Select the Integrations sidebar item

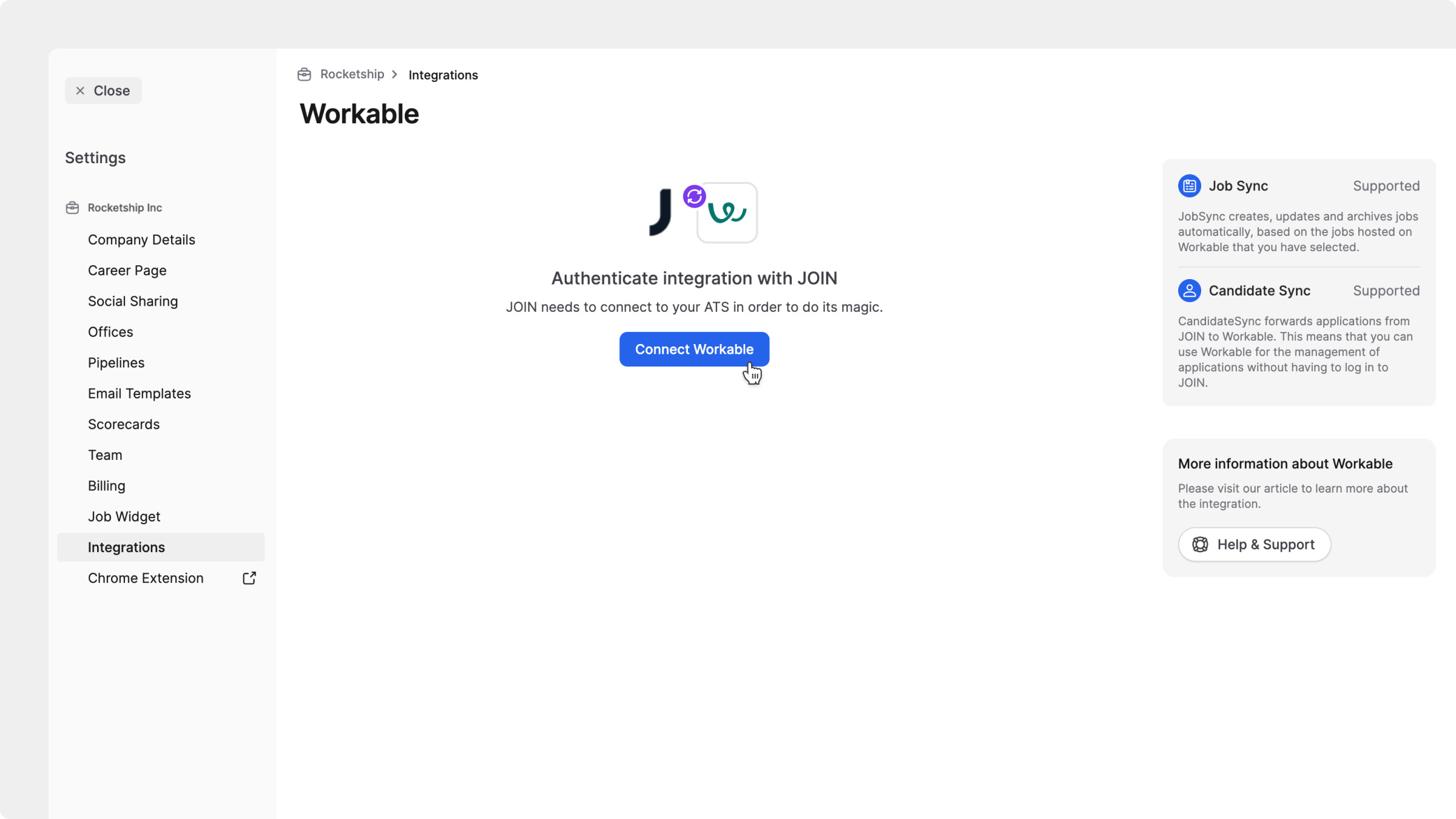126,547
